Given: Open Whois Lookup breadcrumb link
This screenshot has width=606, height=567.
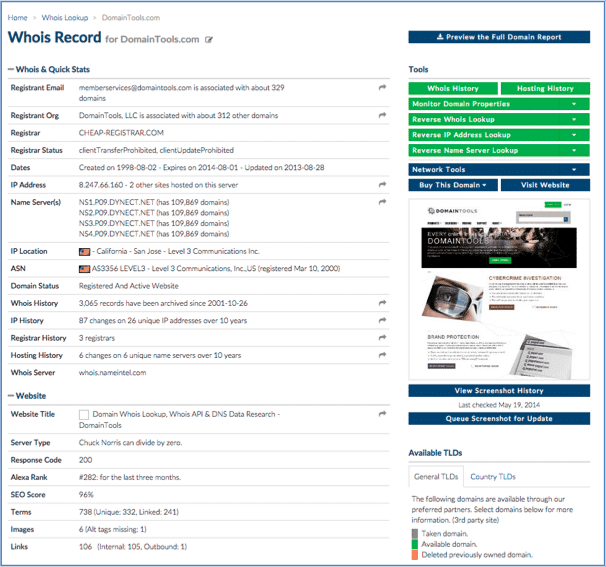Looking at the screenshot, I should pos(65,18).
